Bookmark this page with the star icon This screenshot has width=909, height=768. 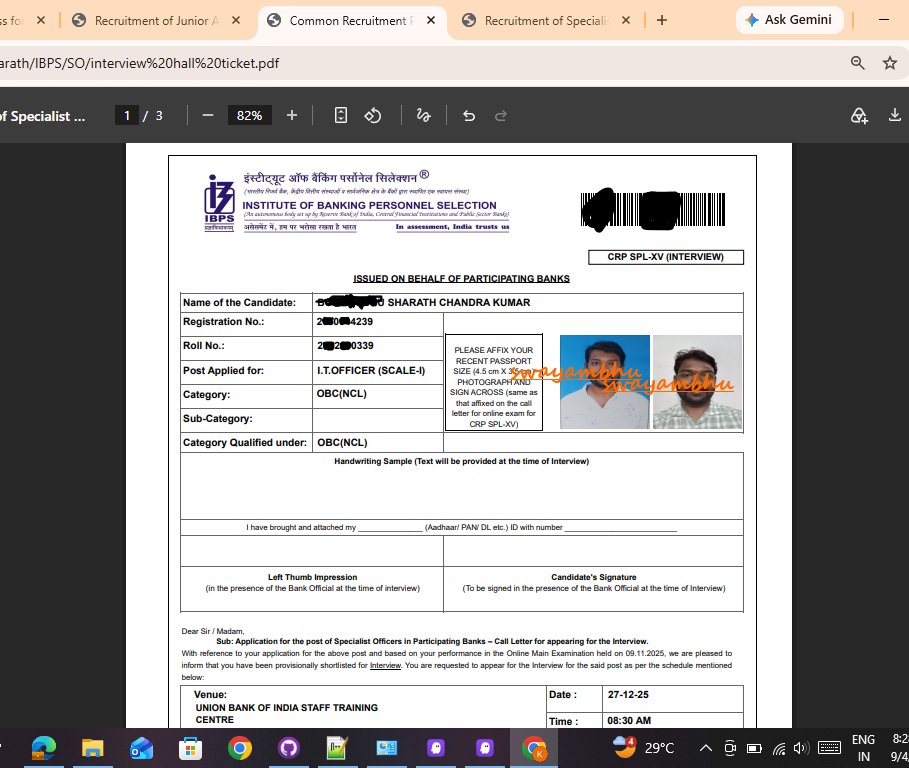pyautogui.click(x=890, y=63)
